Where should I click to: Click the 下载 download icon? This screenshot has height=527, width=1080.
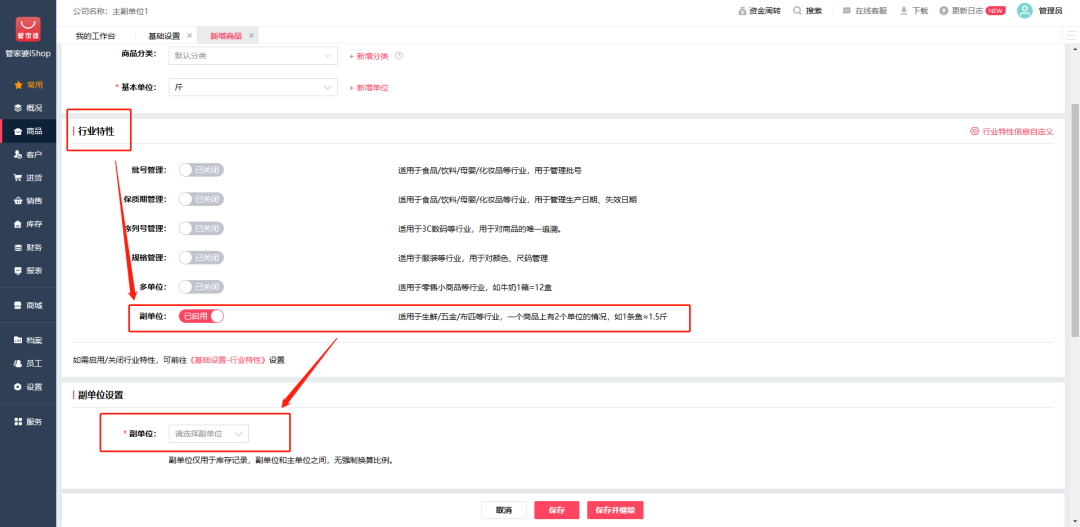tap(904, 11)
